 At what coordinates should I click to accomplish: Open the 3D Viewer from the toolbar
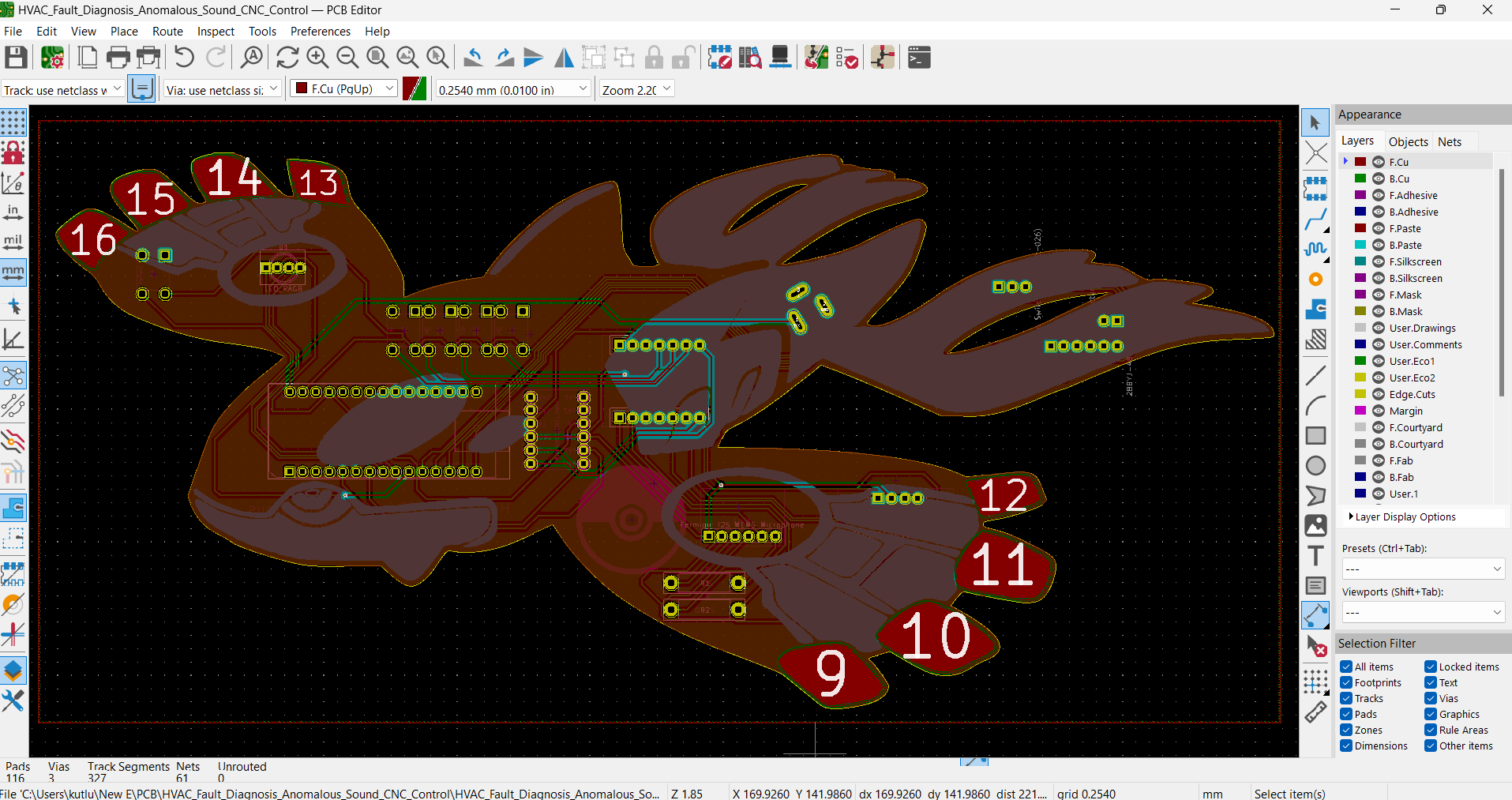780,57
